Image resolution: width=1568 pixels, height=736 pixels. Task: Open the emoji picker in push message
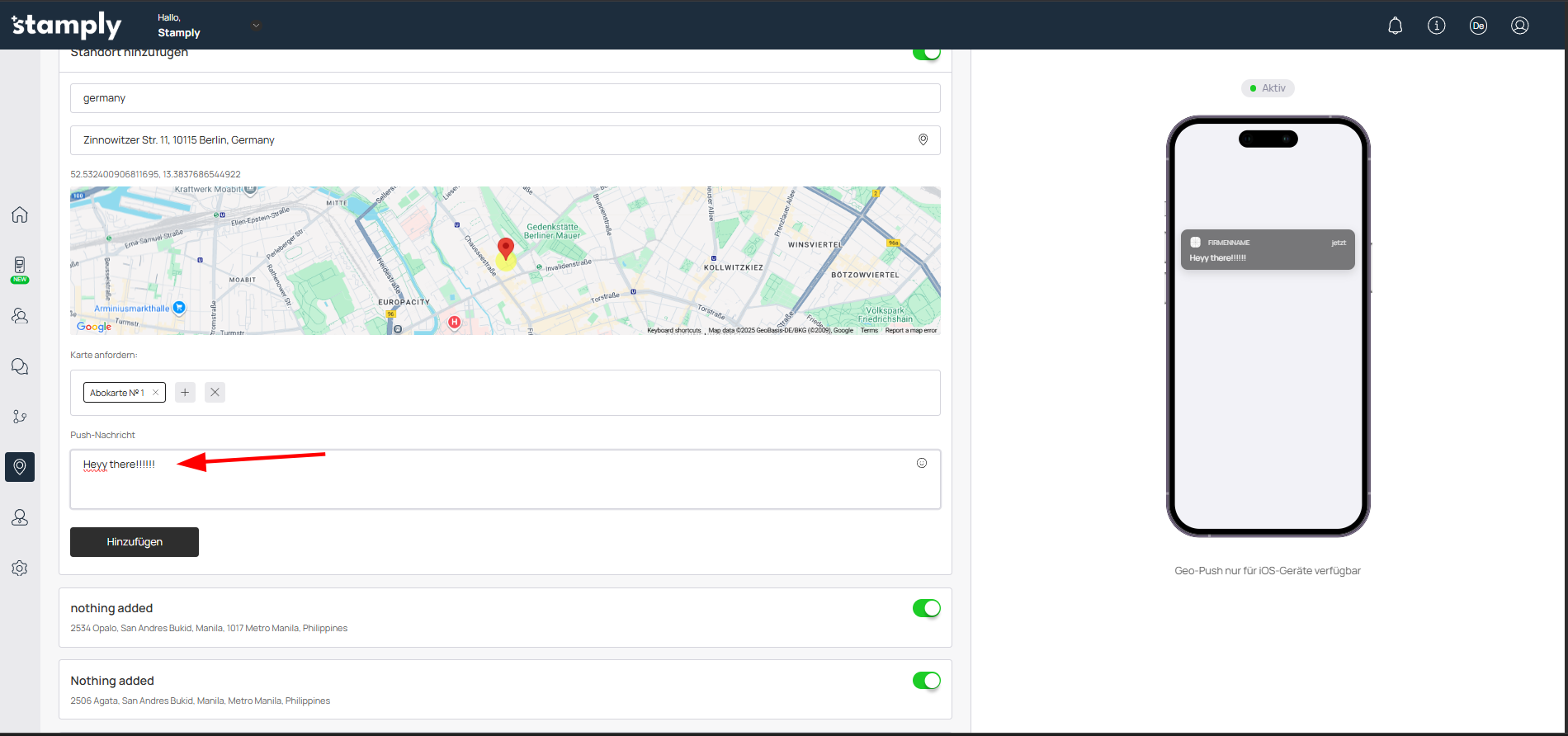[922, 463]
